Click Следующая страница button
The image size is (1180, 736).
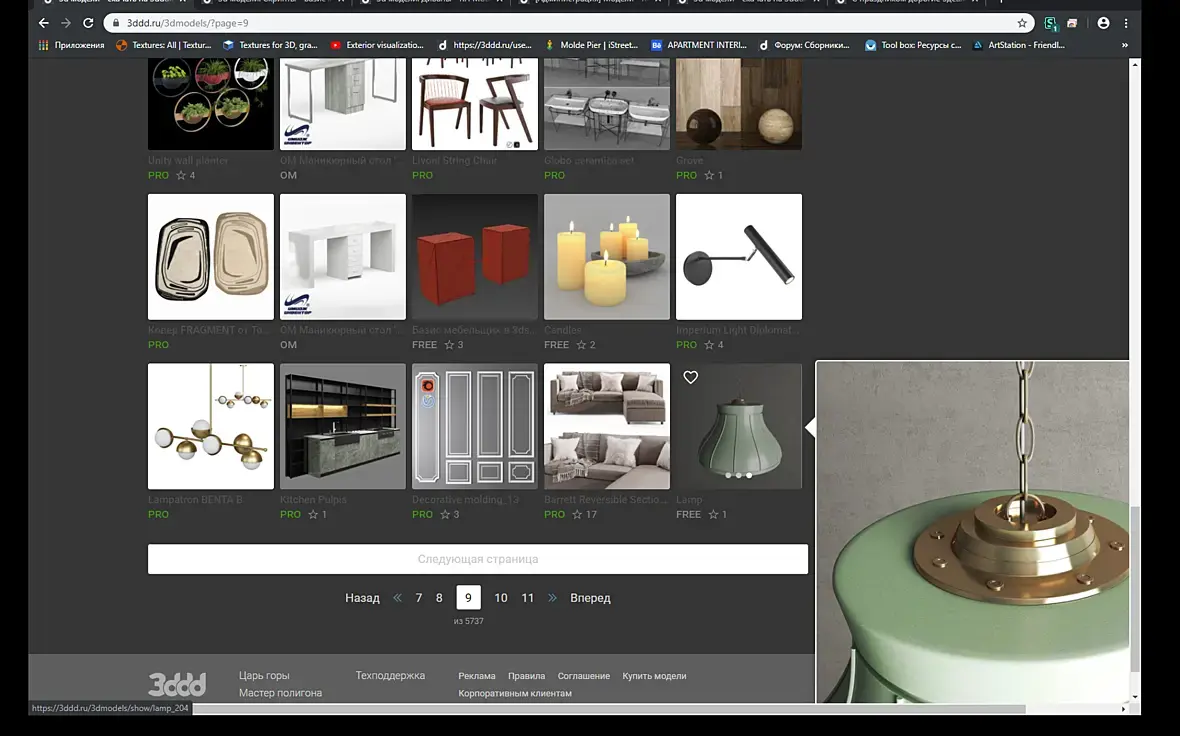(x=478, y=559)
